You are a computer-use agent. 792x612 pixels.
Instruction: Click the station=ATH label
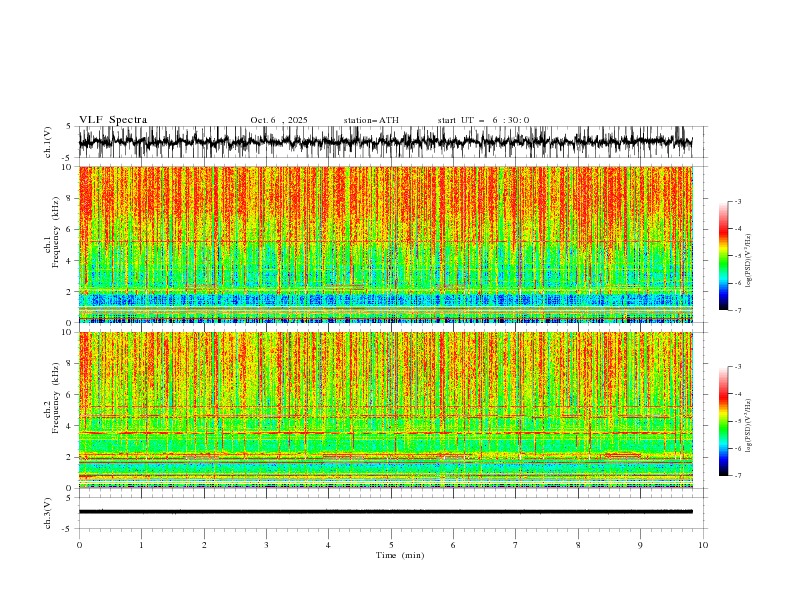coord(371,120)
